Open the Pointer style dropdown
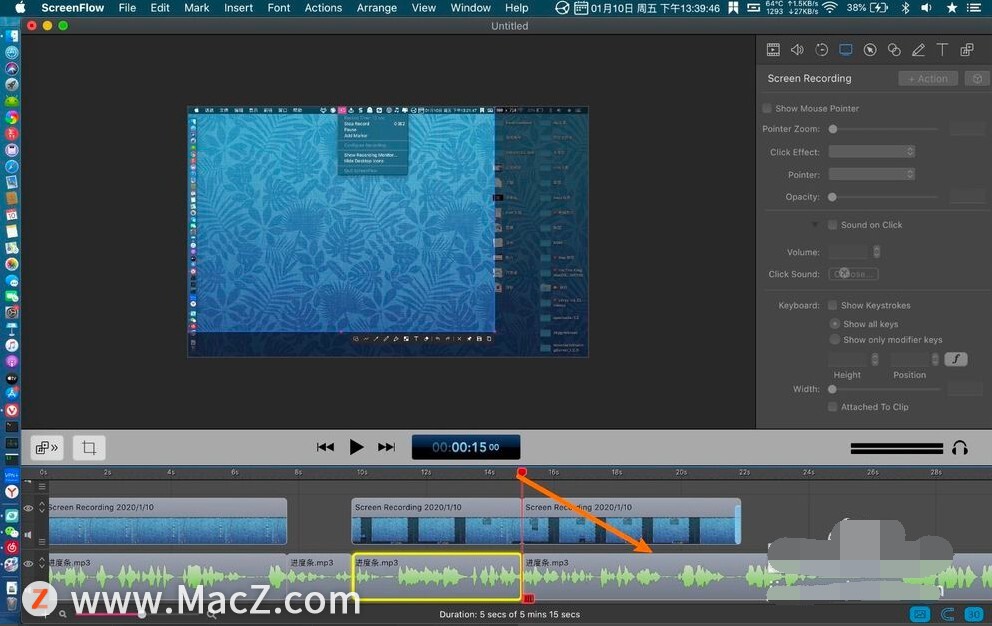 point(872,174)
